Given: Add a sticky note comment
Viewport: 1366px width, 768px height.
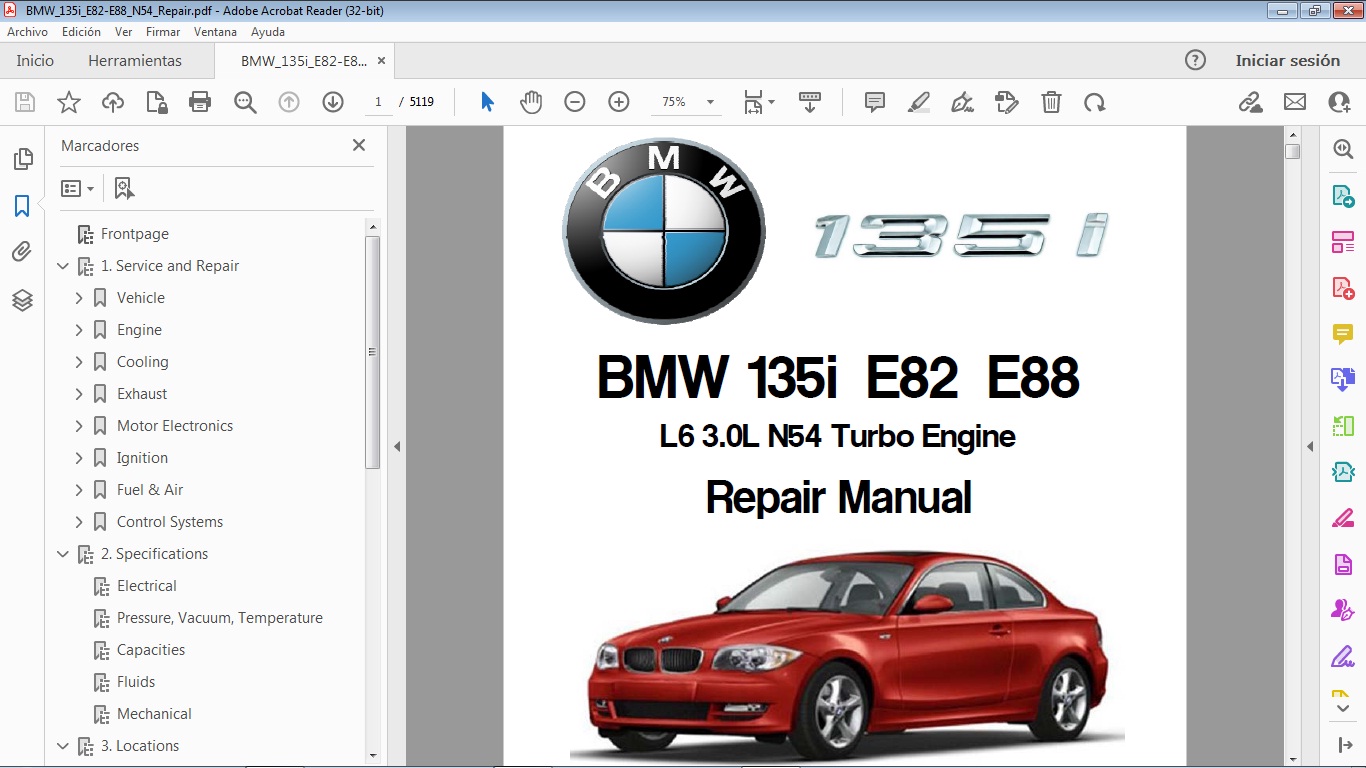Looking at the screenshot, I should click(x=875, y=102).
